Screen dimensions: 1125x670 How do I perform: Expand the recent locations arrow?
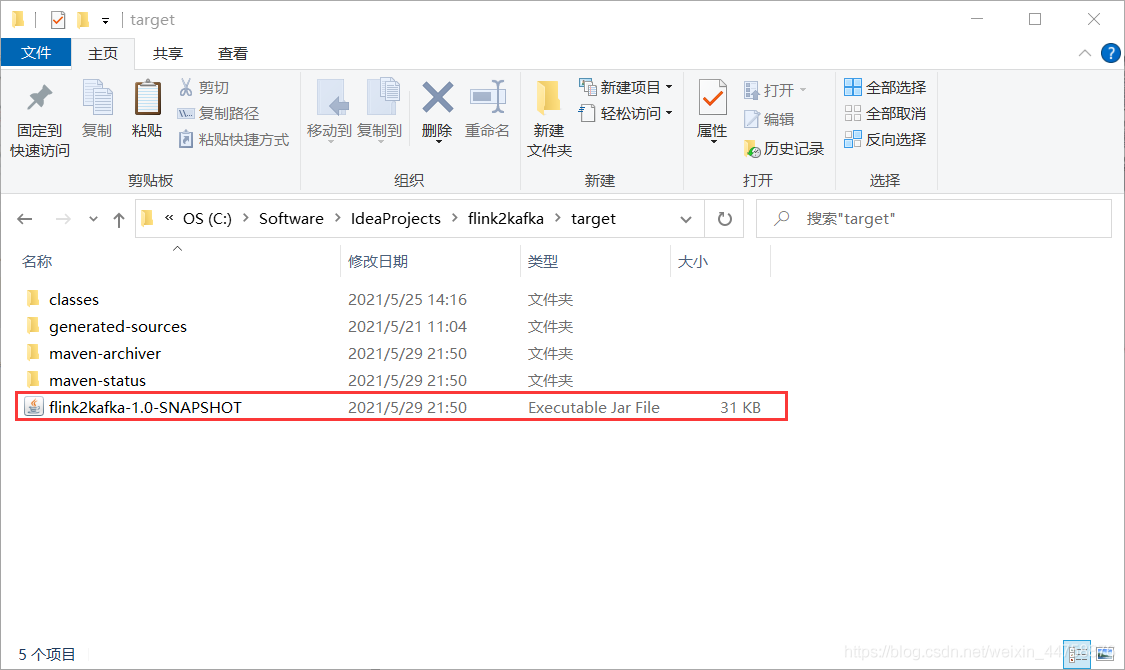tap(93, 219)
